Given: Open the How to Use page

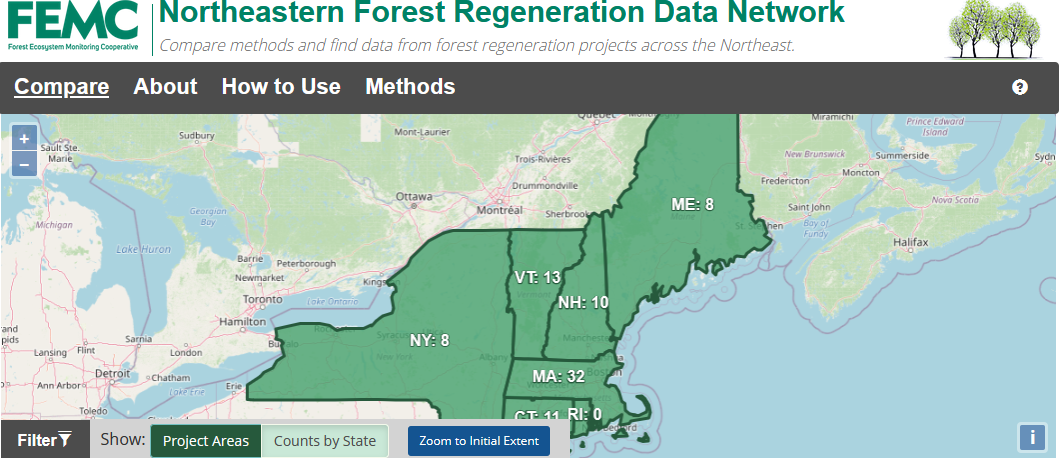Looking at the screenshot, I should click(281, 87).
